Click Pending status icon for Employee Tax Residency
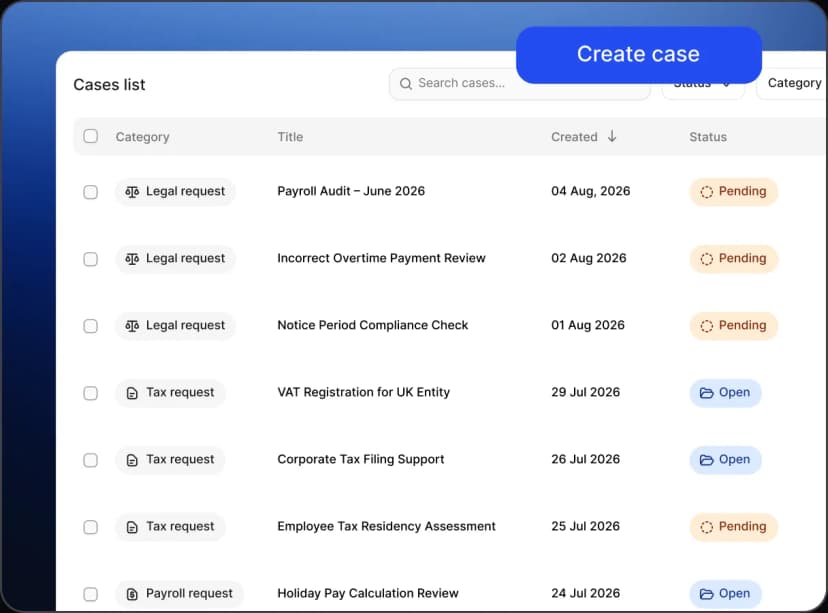Screen dimensions: 828x613 click(707, 527)
